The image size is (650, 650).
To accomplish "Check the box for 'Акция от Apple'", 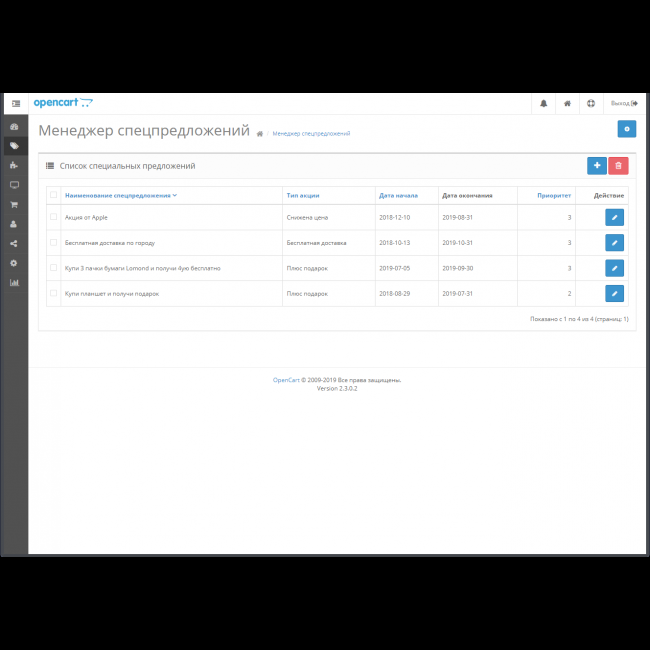I will [x=54, y=217].
